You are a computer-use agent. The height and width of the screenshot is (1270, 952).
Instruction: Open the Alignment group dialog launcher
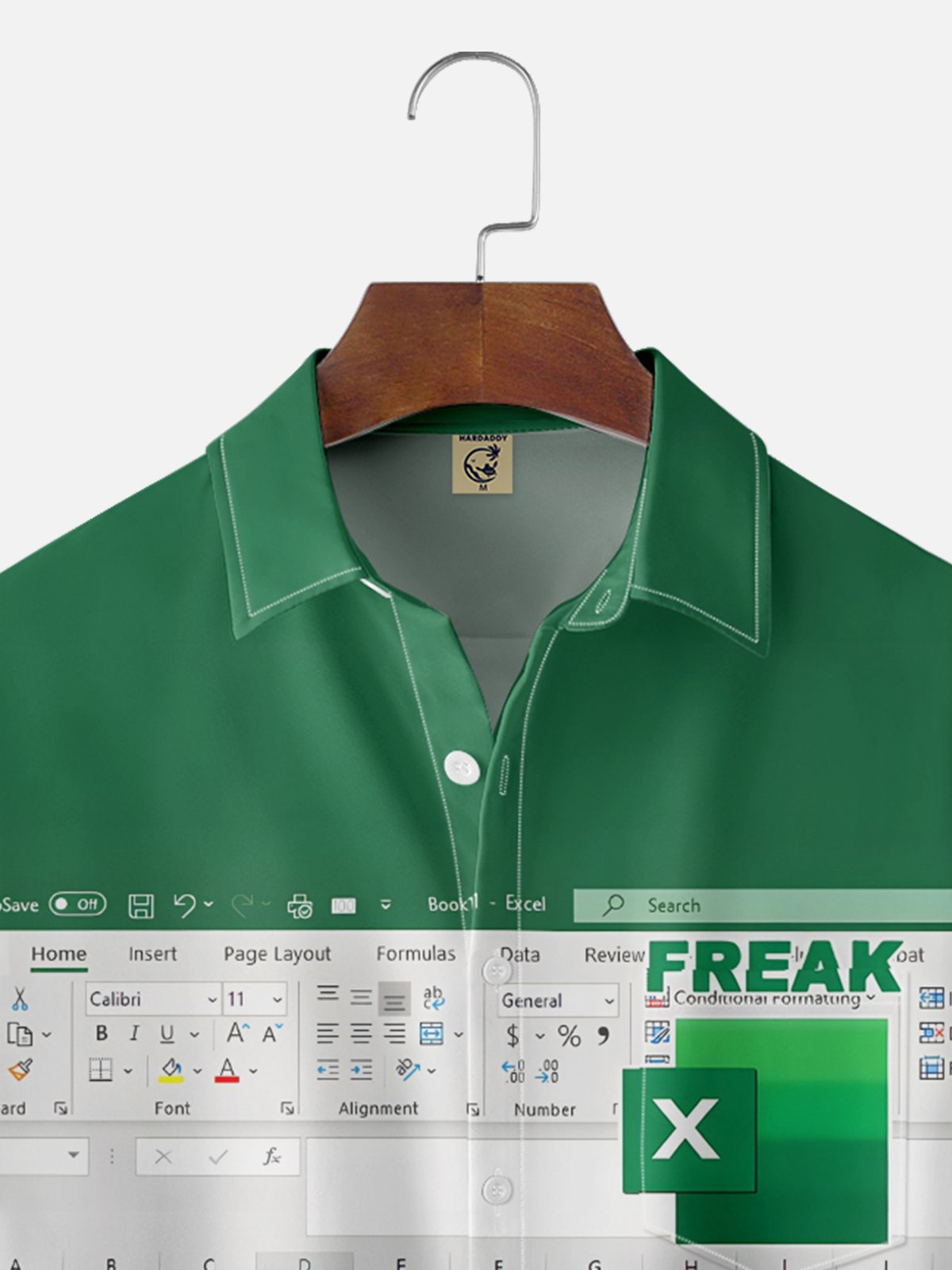473,1109
